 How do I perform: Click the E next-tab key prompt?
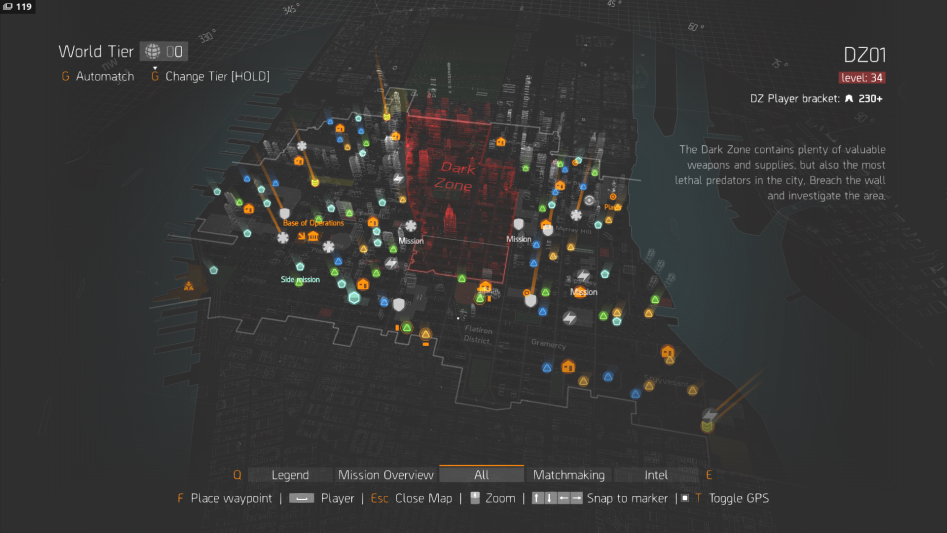[x=709, y=475]
